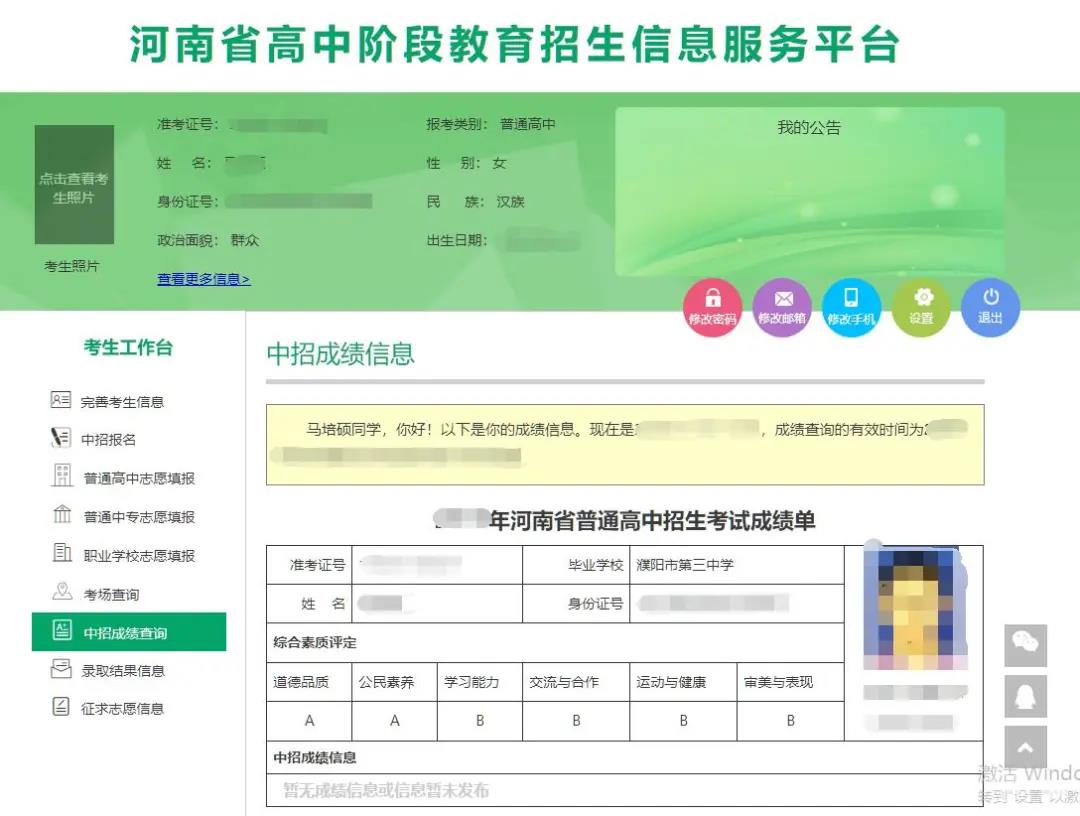Go to 普通高中志愿填报
Screen dimensions: 1080x816
click(138, 478)
